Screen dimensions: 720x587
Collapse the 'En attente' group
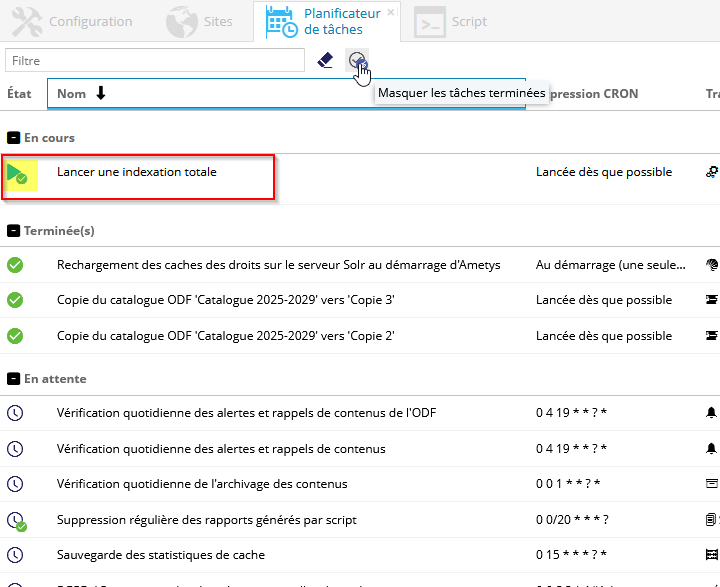pyautogui.click(x=13, y=379)
